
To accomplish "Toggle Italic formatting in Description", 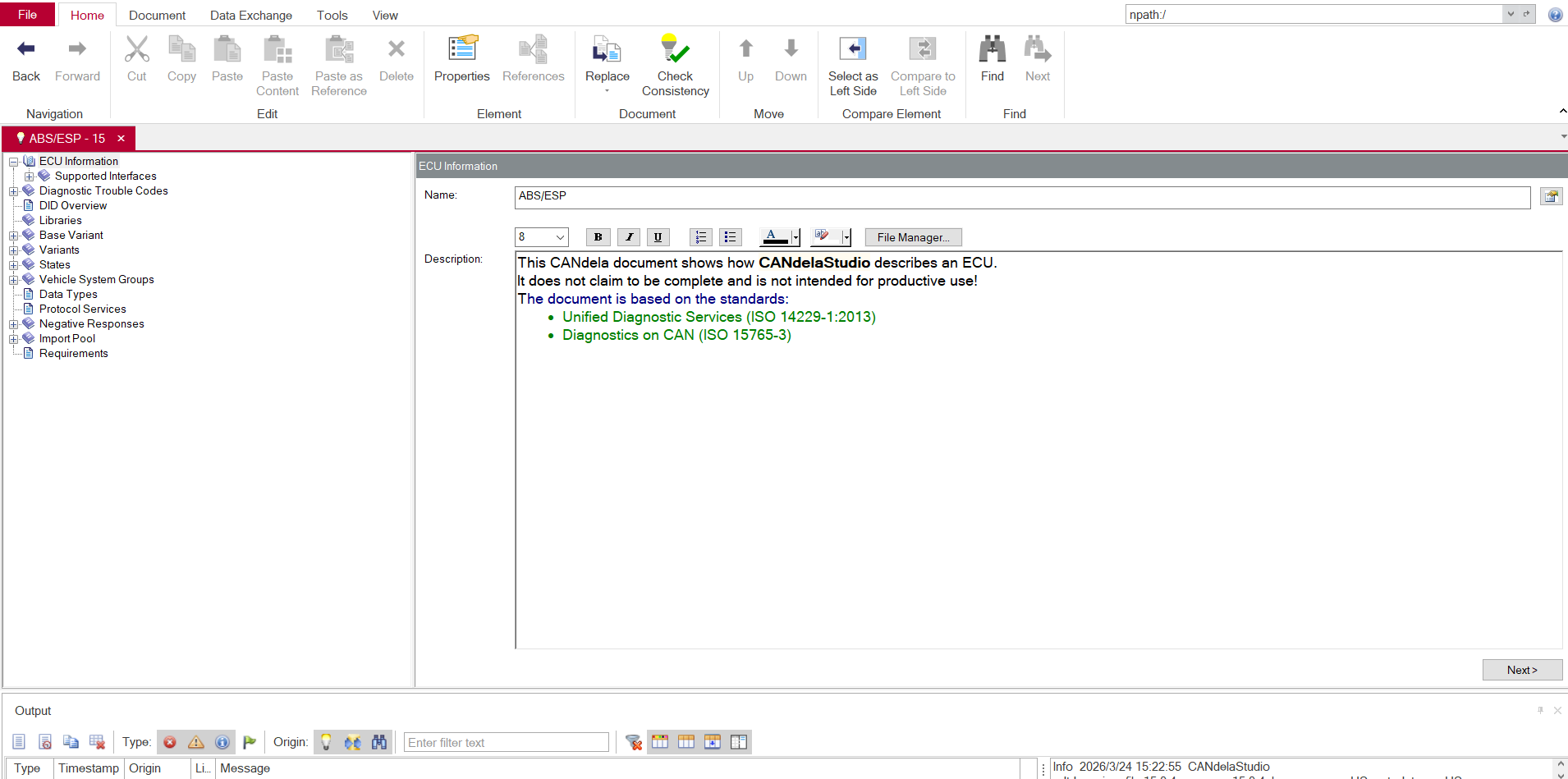I will point(629,237).
